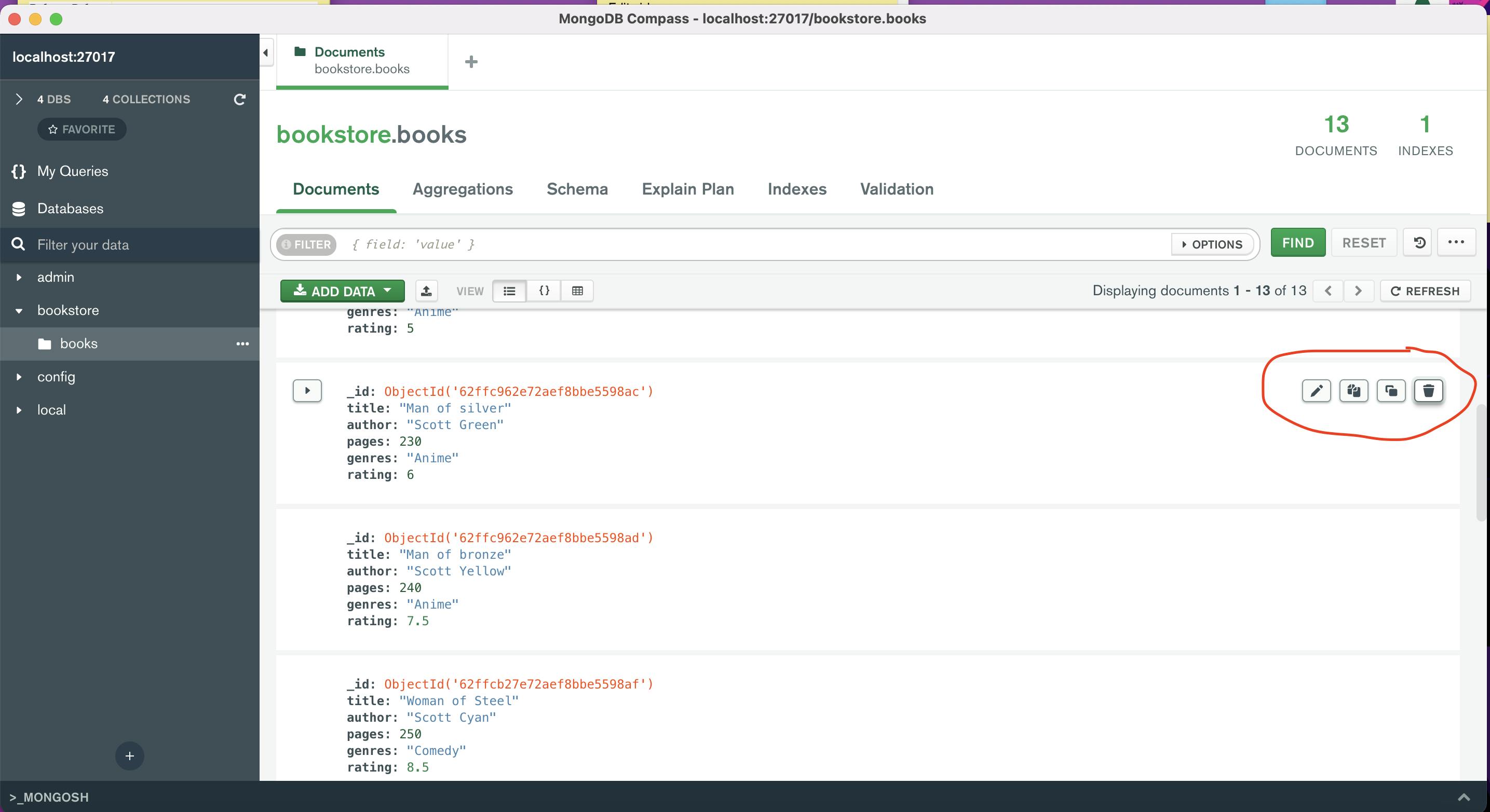Delete the Man of silver document

pyautogui.click(x=1428, y=391)
